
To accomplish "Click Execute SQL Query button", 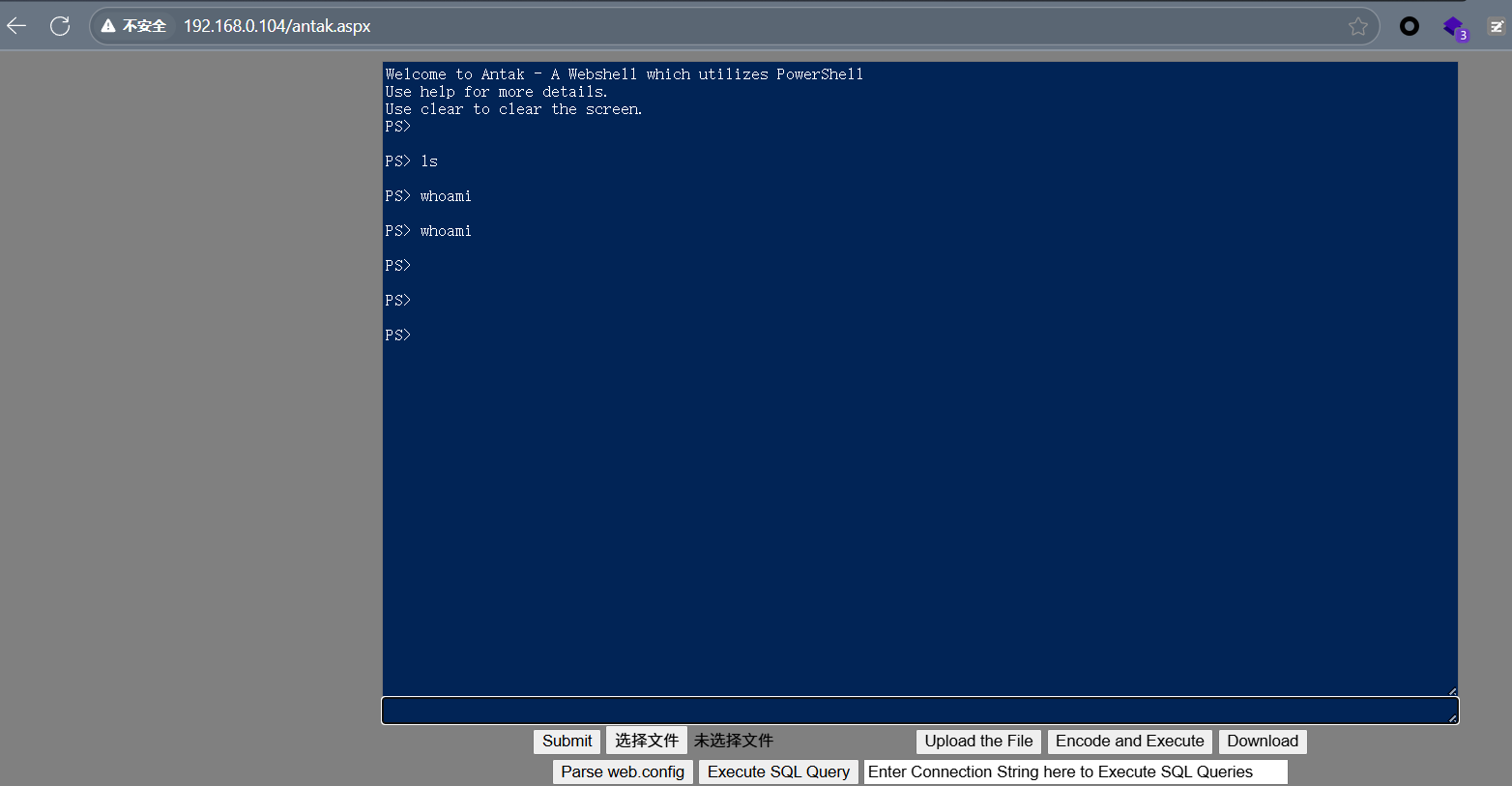I will pos(778,771).
